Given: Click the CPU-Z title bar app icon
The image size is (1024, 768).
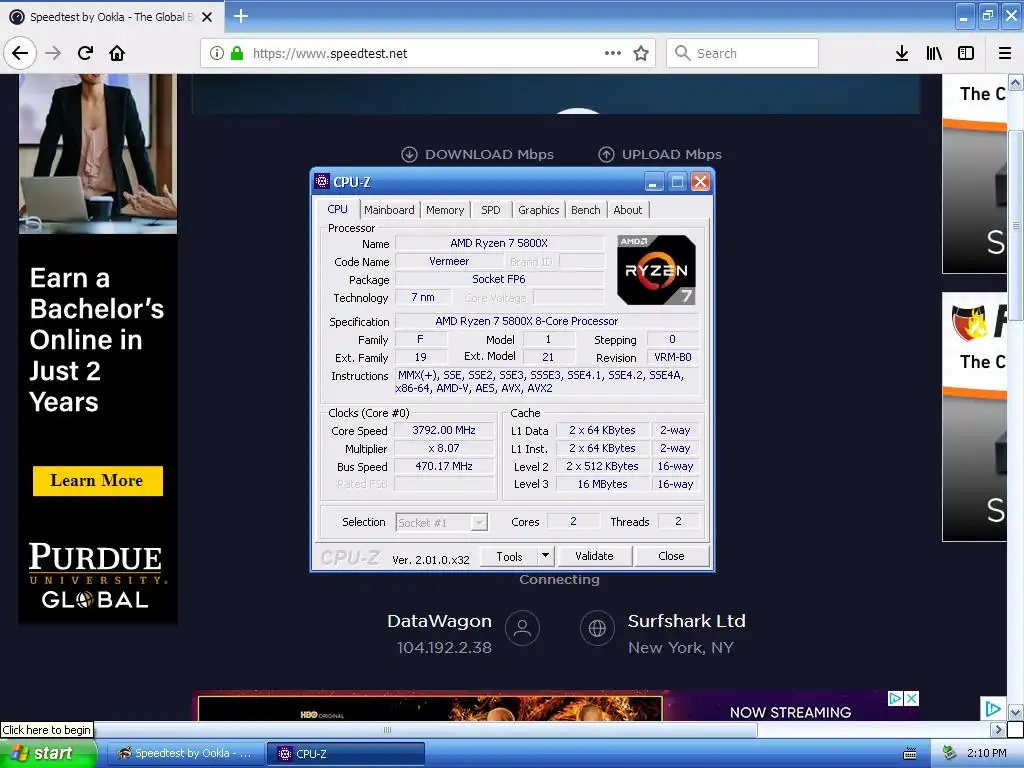Looking at the screenshot, I should (x=321, y=181).
